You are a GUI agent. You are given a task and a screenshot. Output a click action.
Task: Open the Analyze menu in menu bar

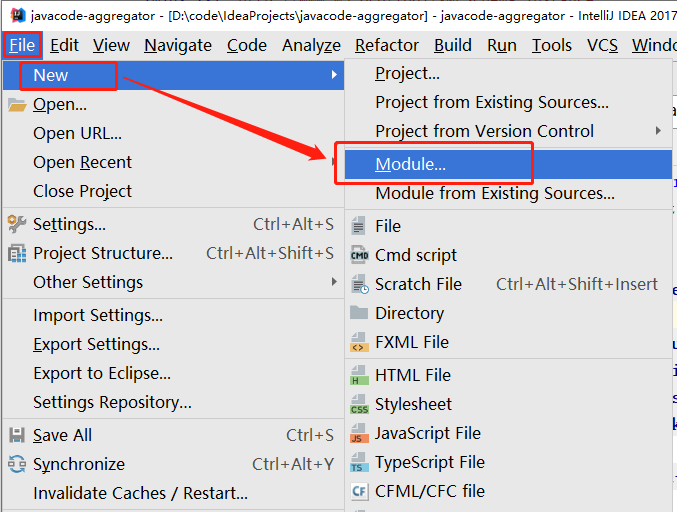[311, 45]
